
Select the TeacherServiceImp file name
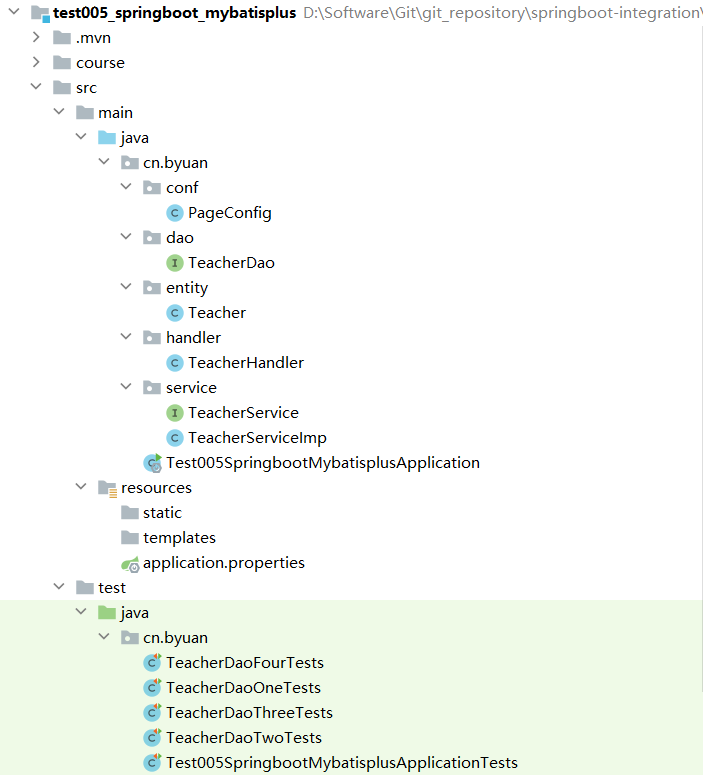(x=258, y=438)
